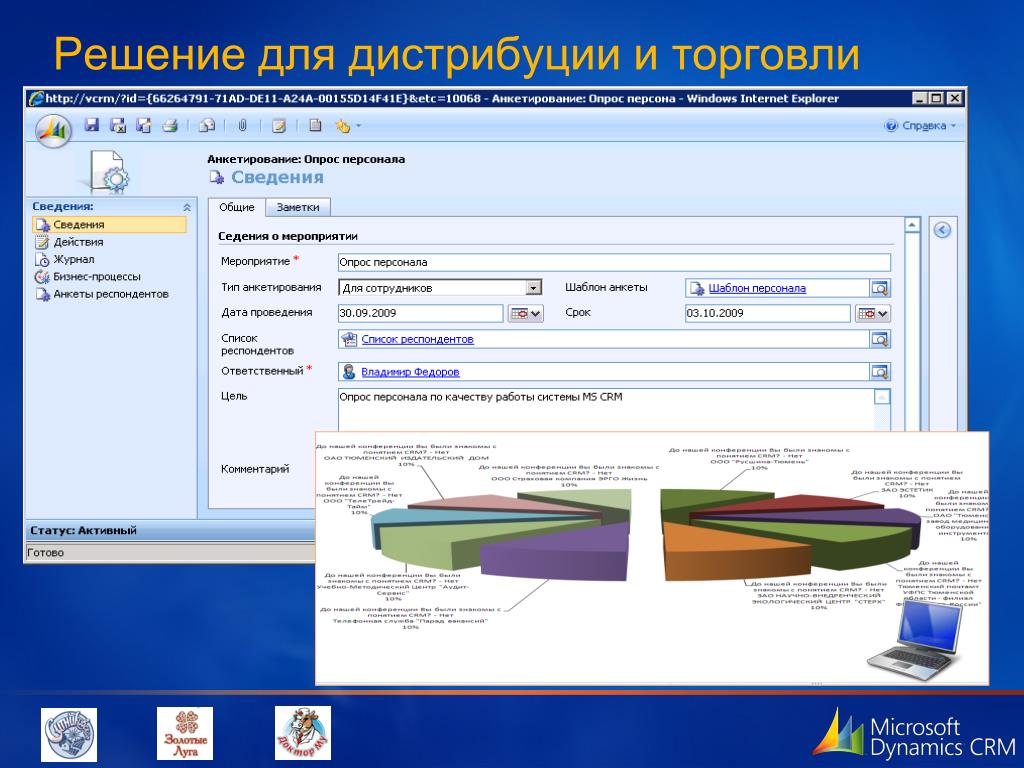Image resolution: width=1024 pixels, height=768 pixels.
Task: Open the dropdown arrow beside the hand icon
Action: coord(358,126)
